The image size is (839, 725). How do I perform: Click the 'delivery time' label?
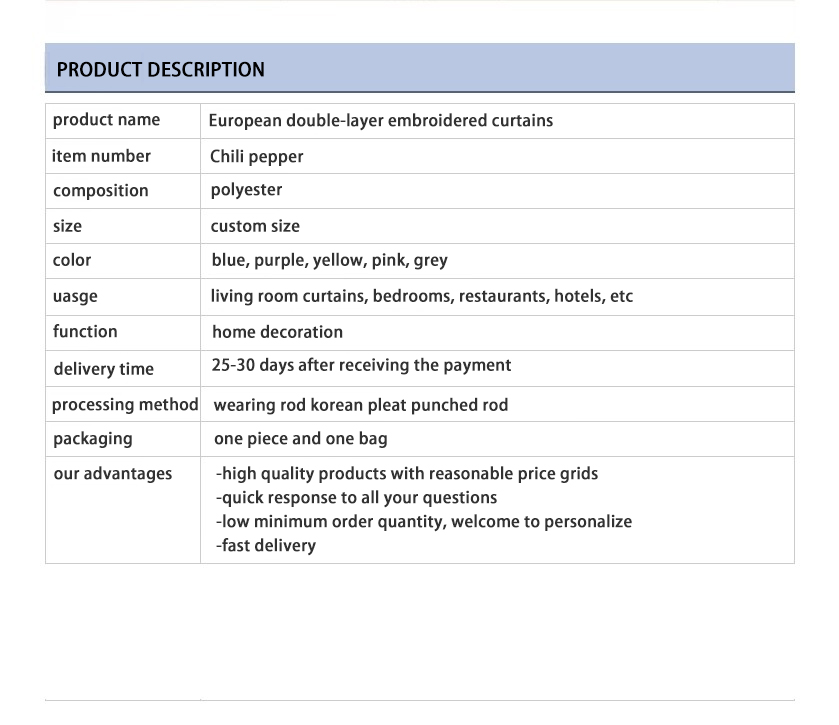(103, 369)
